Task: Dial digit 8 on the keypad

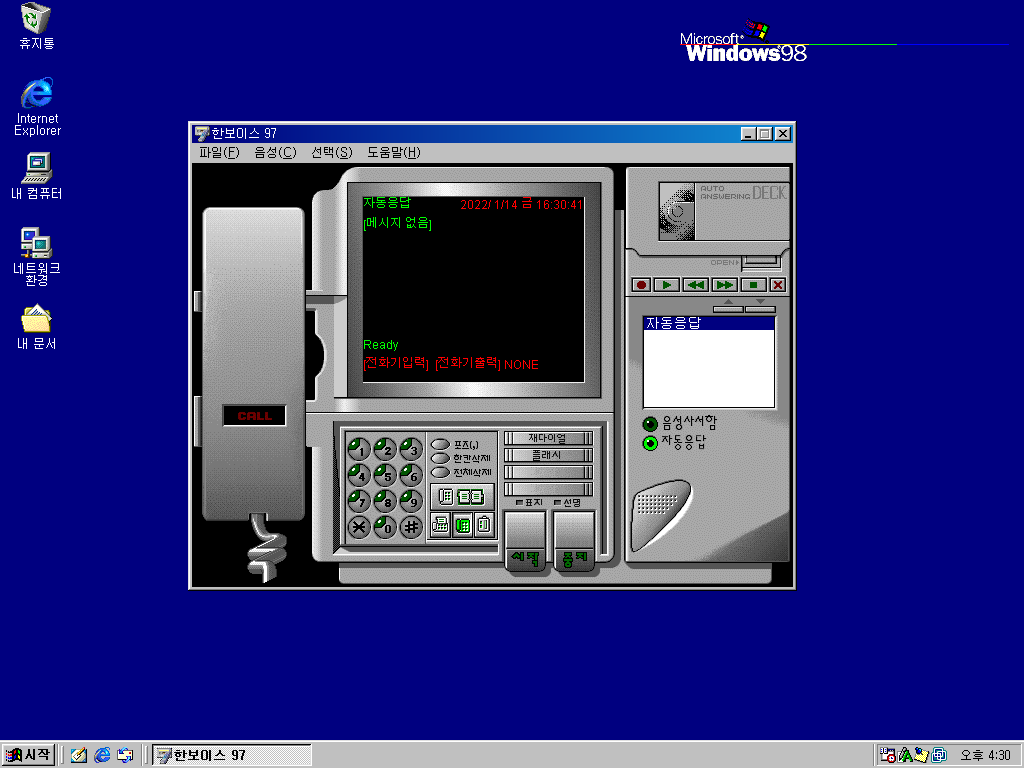Action: click(385, 501)
